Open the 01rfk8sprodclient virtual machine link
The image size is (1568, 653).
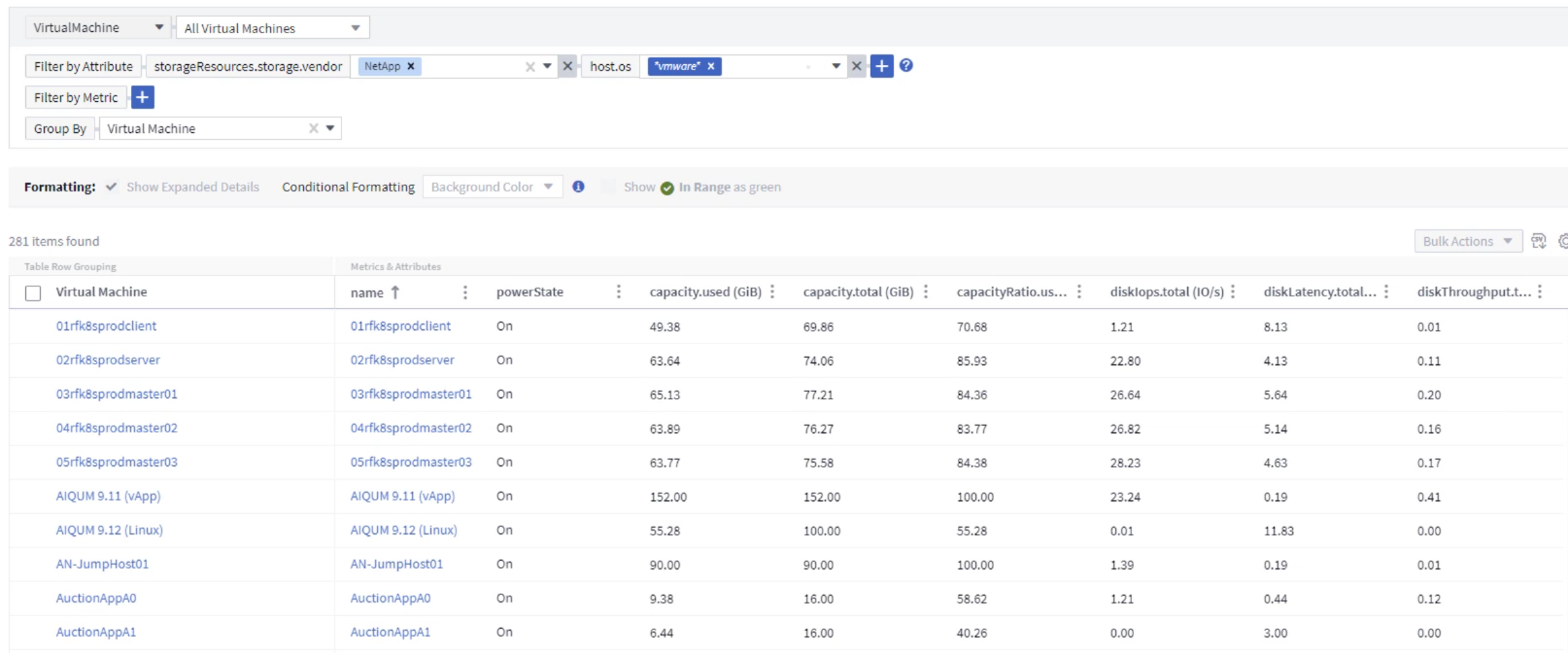click(x=106, y=326)
